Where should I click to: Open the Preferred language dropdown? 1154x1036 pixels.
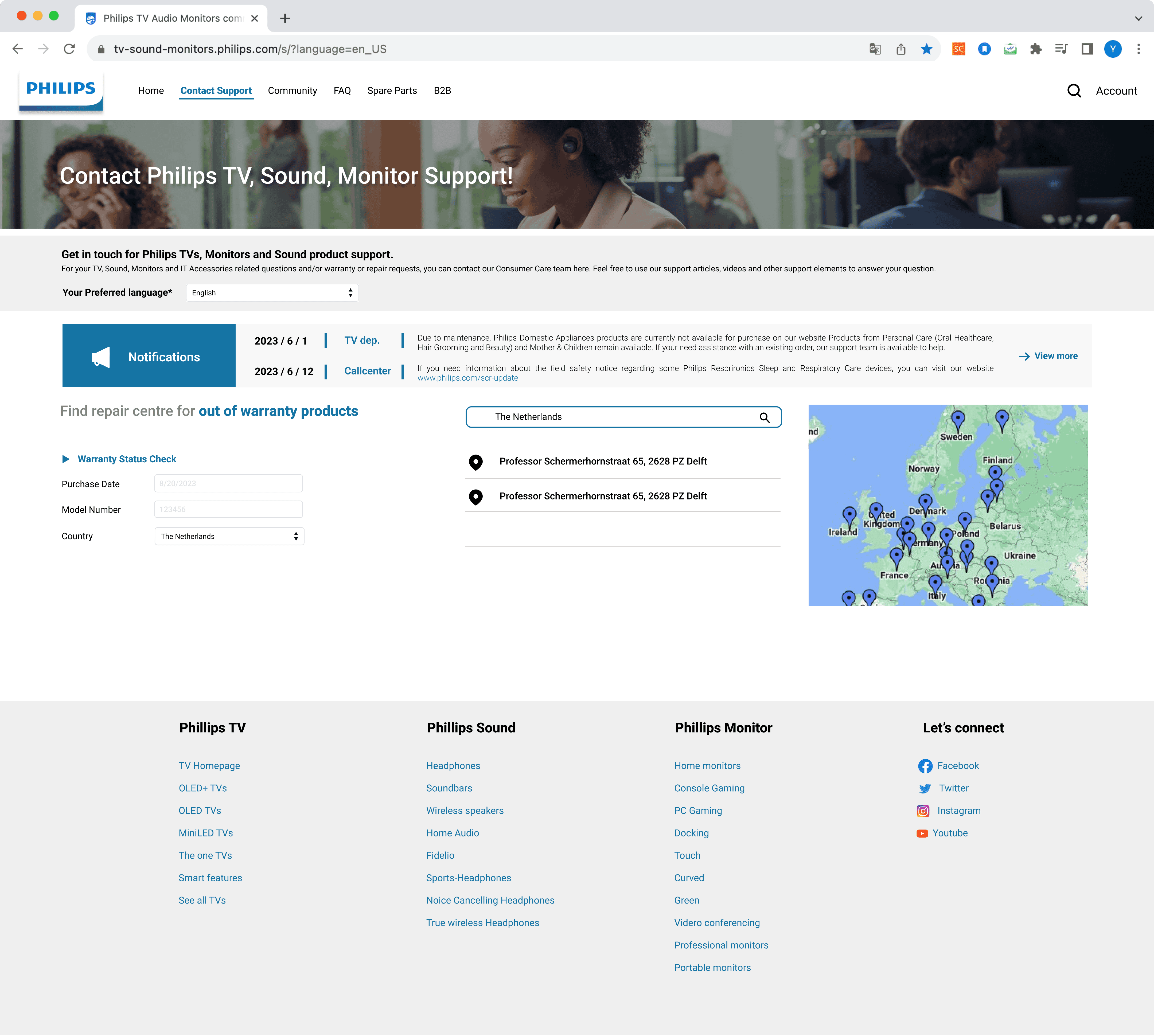click(x=272, y=292)
